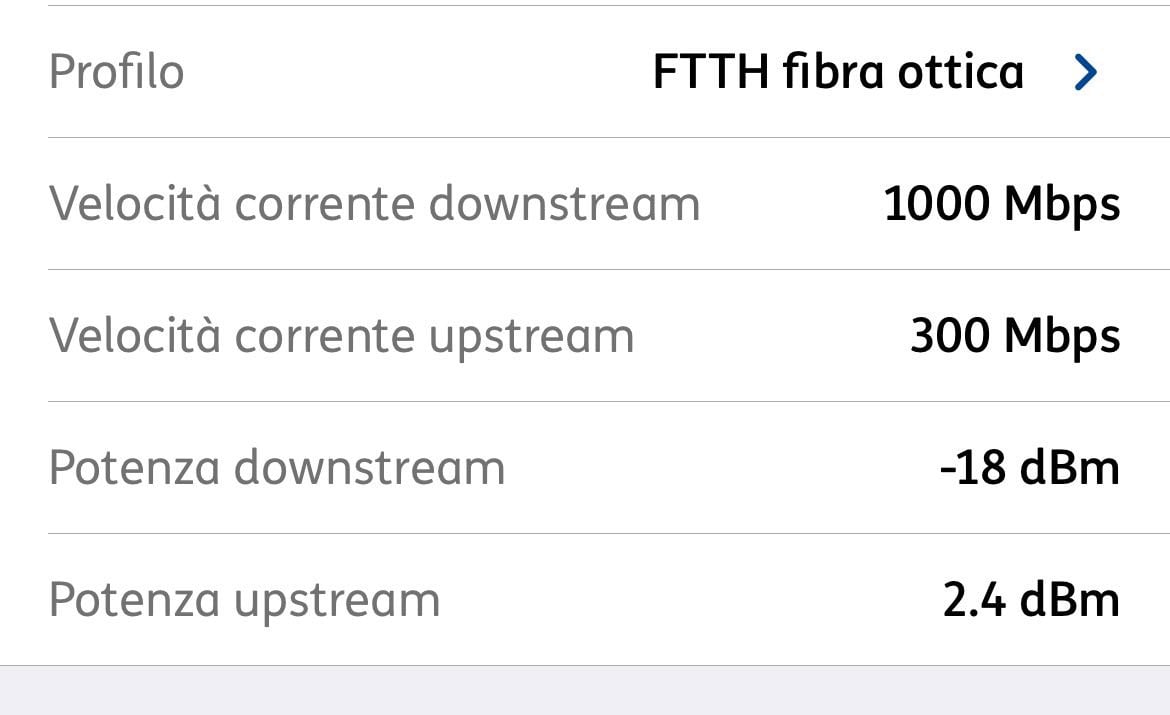The width and height of the screenshot is (1170, 715).
Task: Click the word Velocità in the upstream row
Action: tap(135, 335)
